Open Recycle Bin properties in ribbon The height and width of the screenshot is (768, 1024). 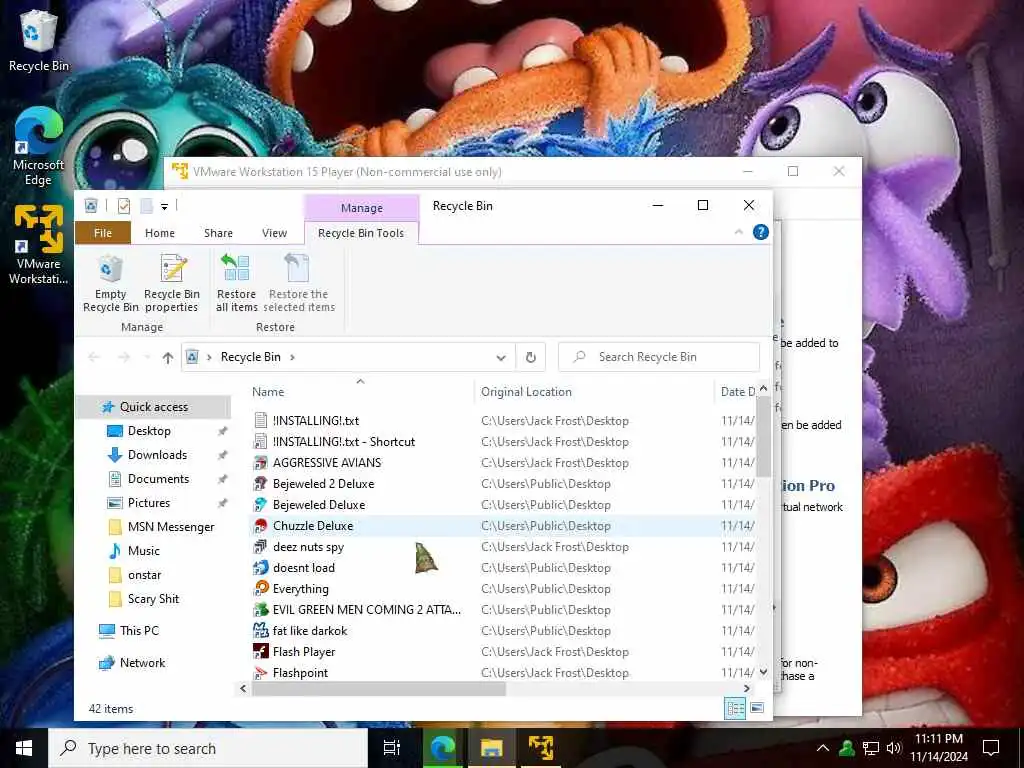pyautogui.click(x=172, y=283)
